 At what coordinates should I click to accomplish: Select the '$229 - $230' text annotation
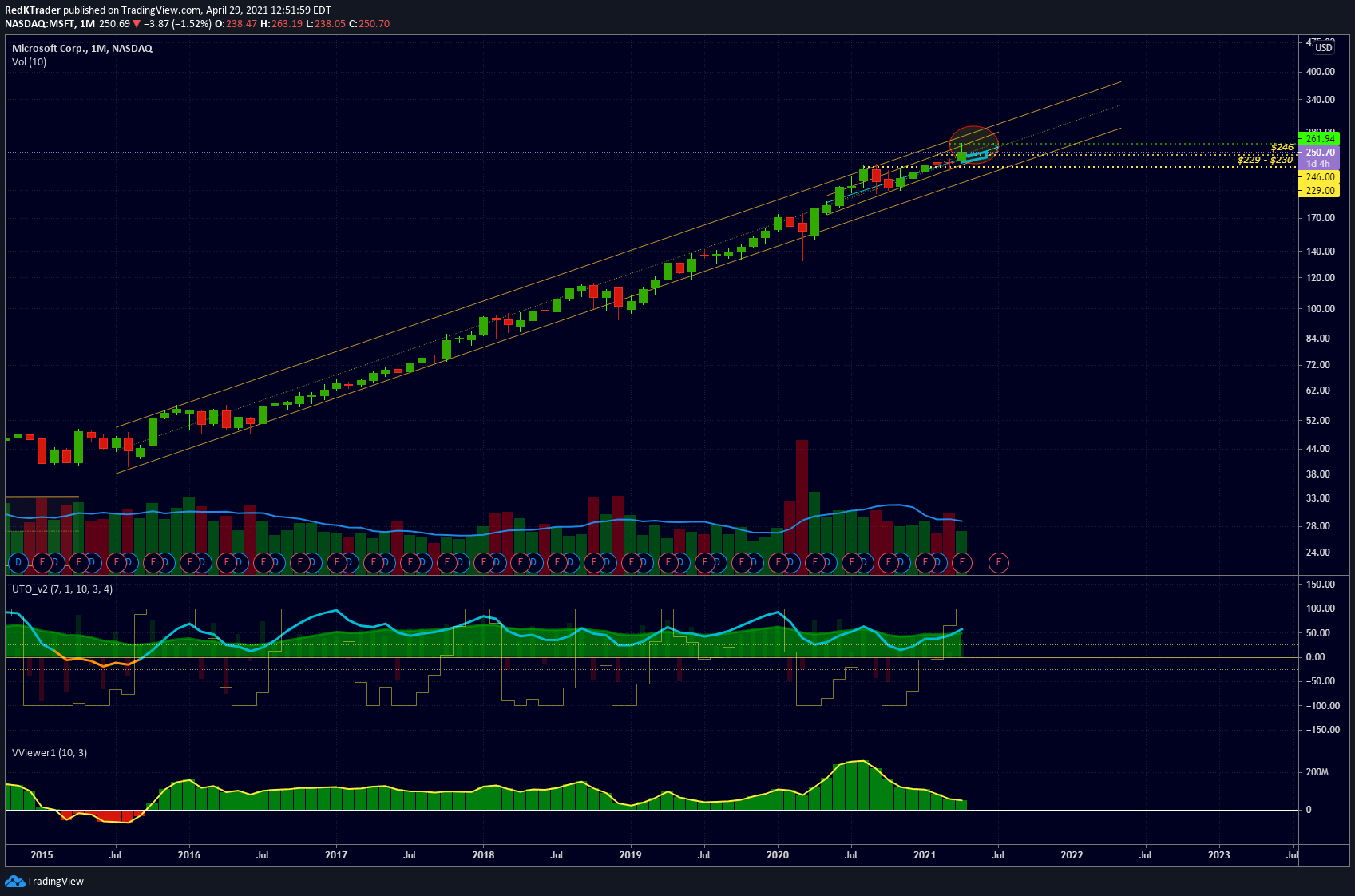tap(1265, 160)
